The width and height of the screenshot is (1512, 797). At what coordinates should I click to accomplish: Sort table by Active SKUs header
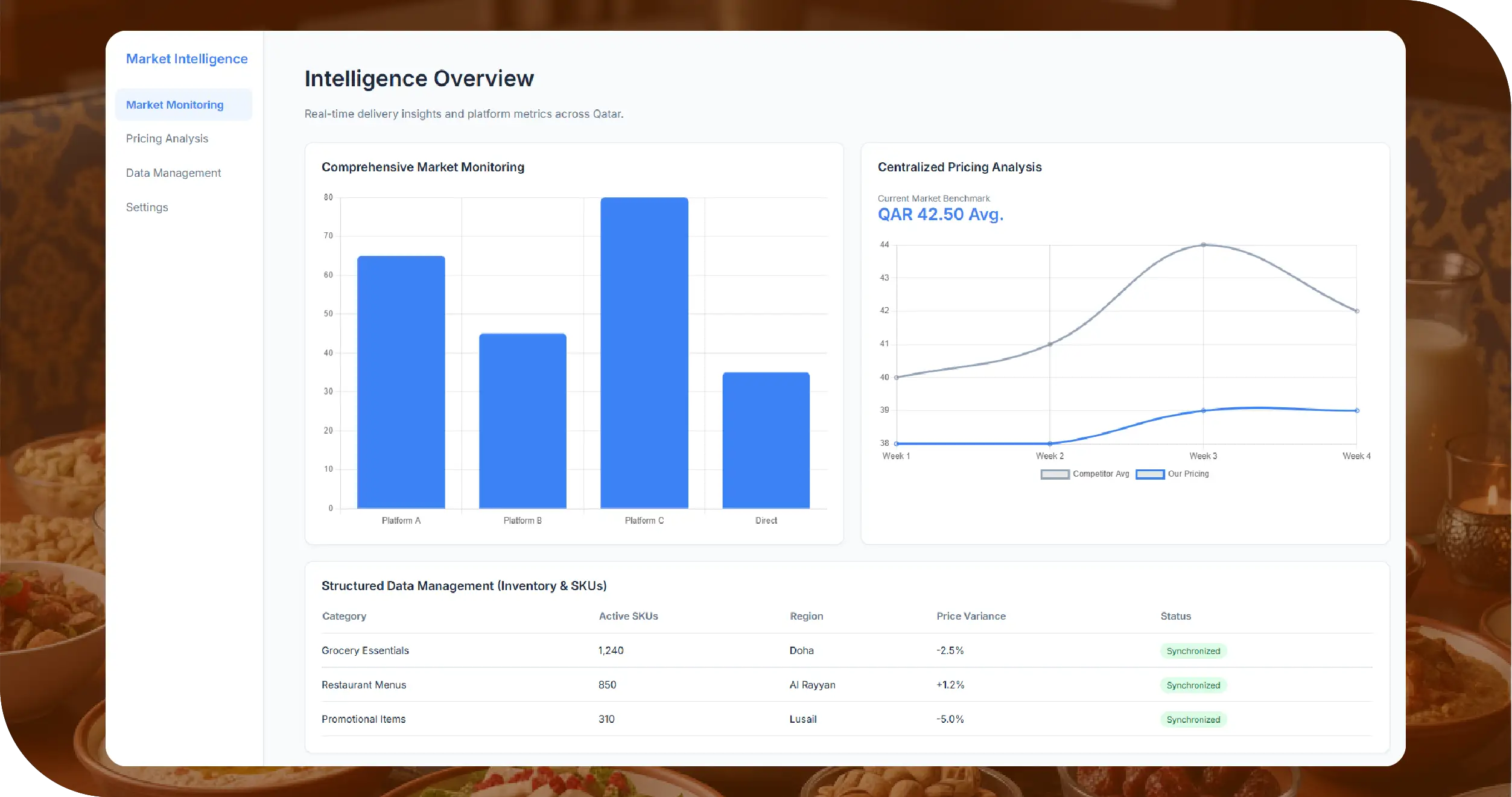pyautogui.click(x=628, y=616)
